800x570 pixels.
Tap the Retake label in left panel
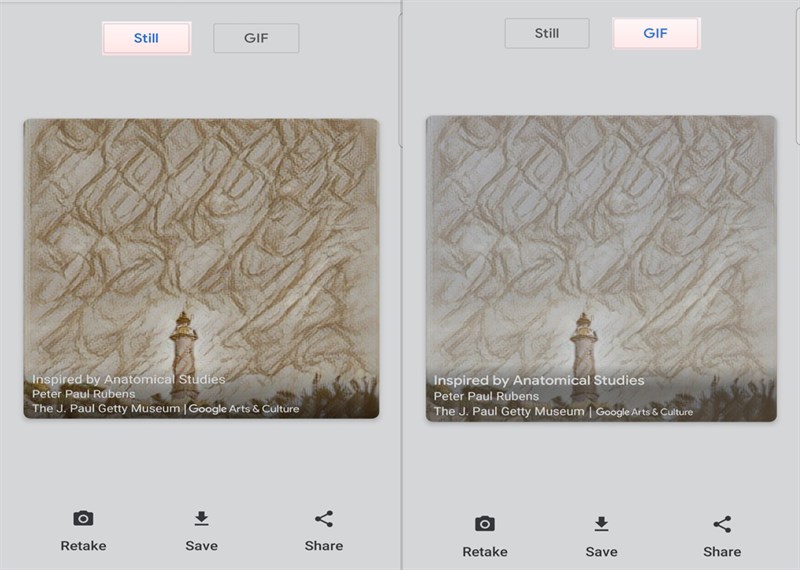[x=83, y=546]
